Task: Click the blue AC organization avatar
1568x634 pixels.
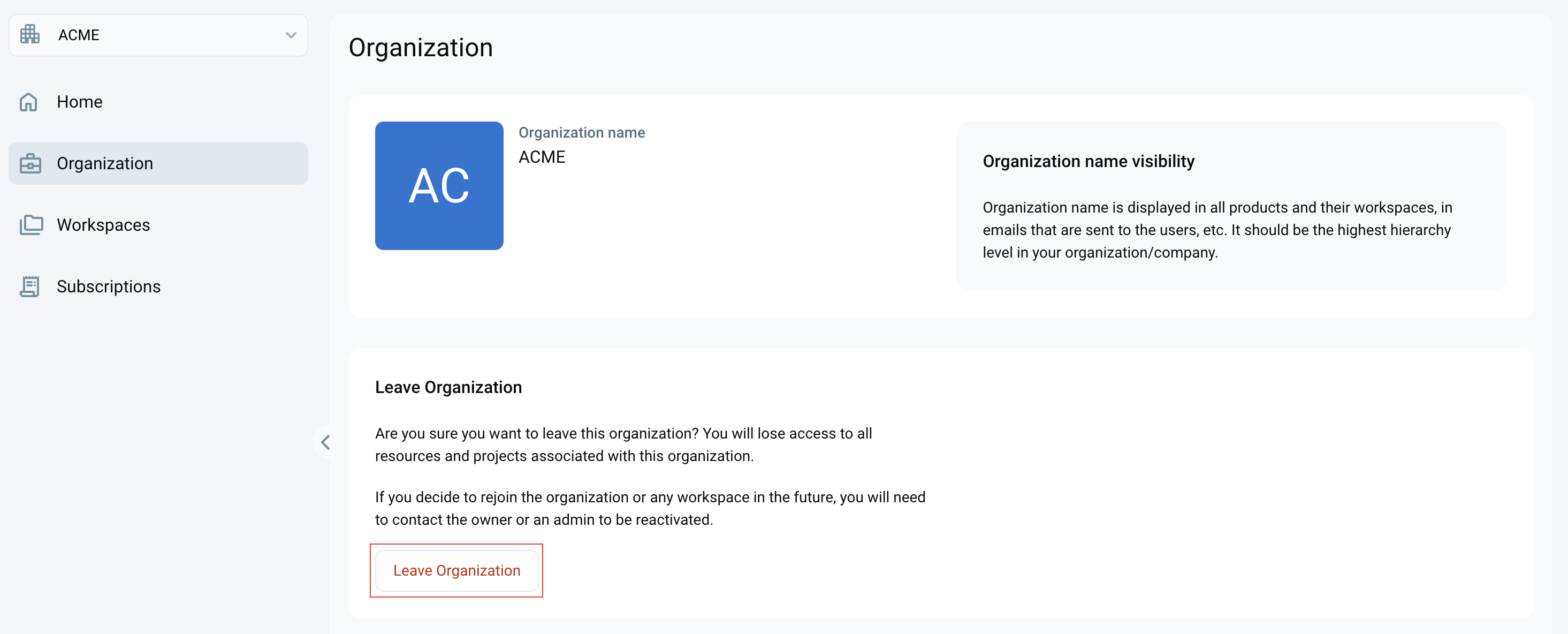Action: click(439, 186)
